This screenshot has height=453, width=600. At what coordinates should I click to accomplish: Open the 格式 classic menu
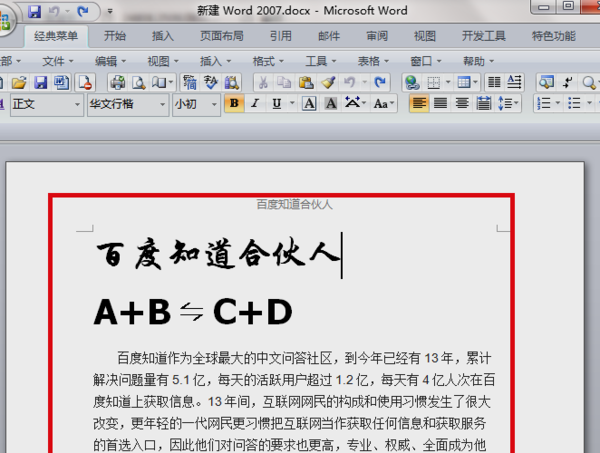(x=268, y=61)
